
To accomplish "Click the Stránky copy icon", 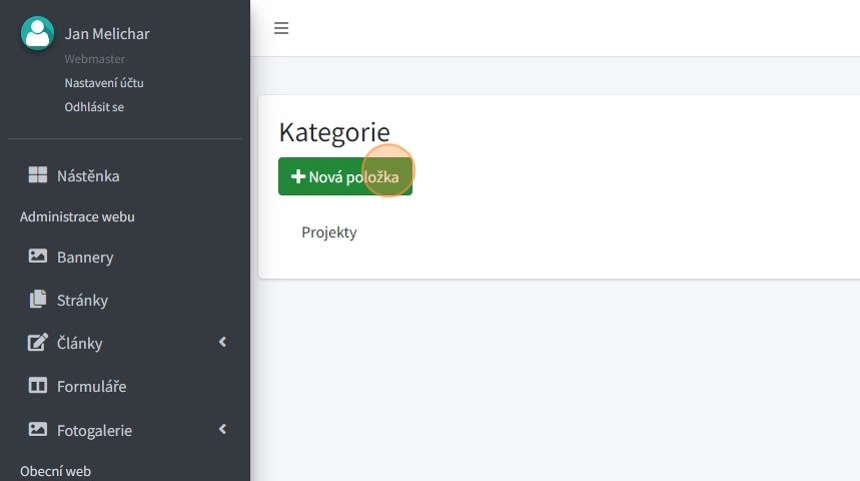I will 37,300.
